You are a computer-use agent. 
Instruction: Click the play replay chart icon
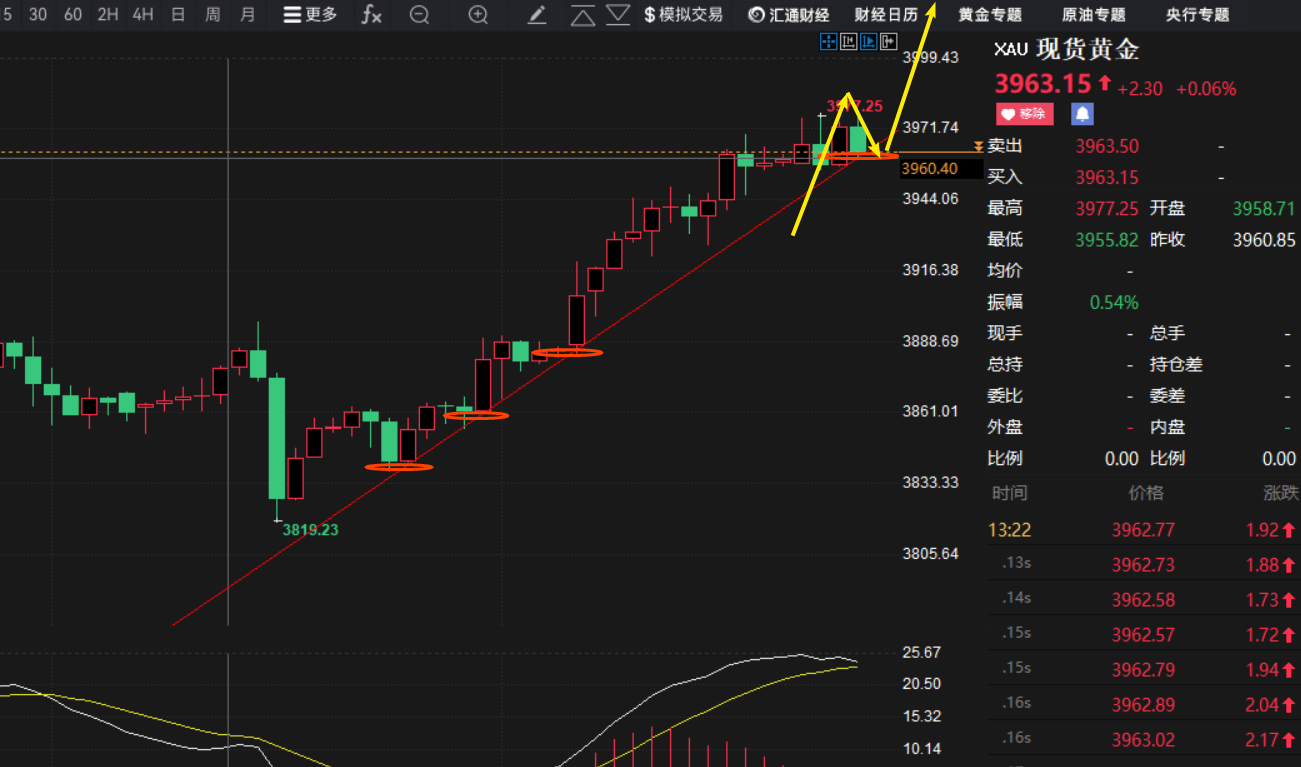click(x=868, y=41)
